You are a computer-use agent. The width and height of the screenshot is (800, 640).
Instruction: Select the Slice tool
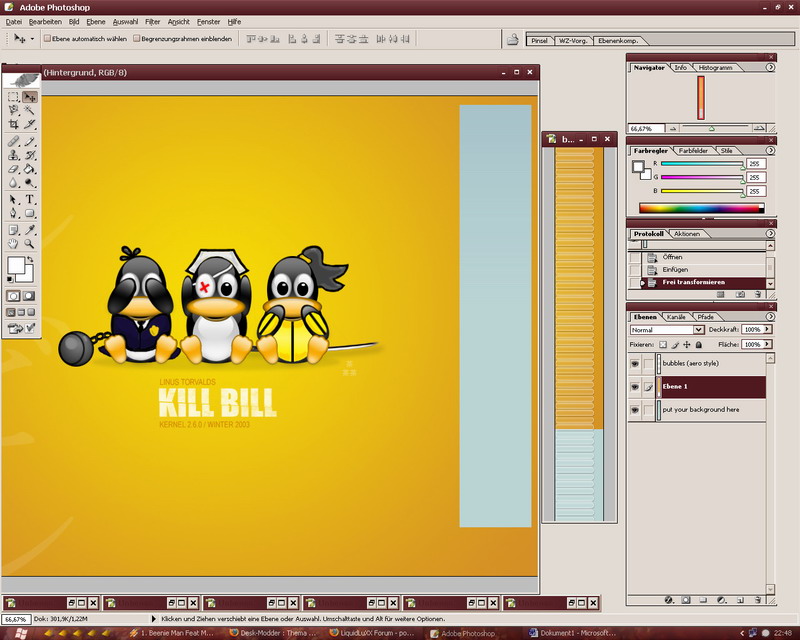pos(30,124)
